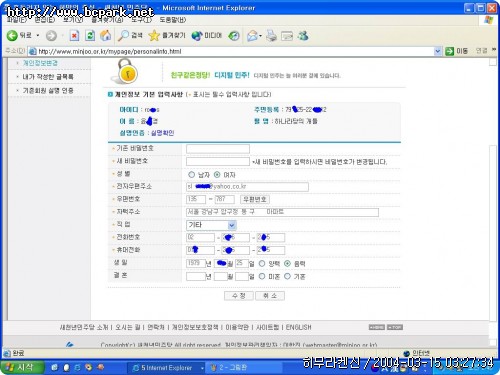Print the page with printer icon

click(x=271, y=36)
